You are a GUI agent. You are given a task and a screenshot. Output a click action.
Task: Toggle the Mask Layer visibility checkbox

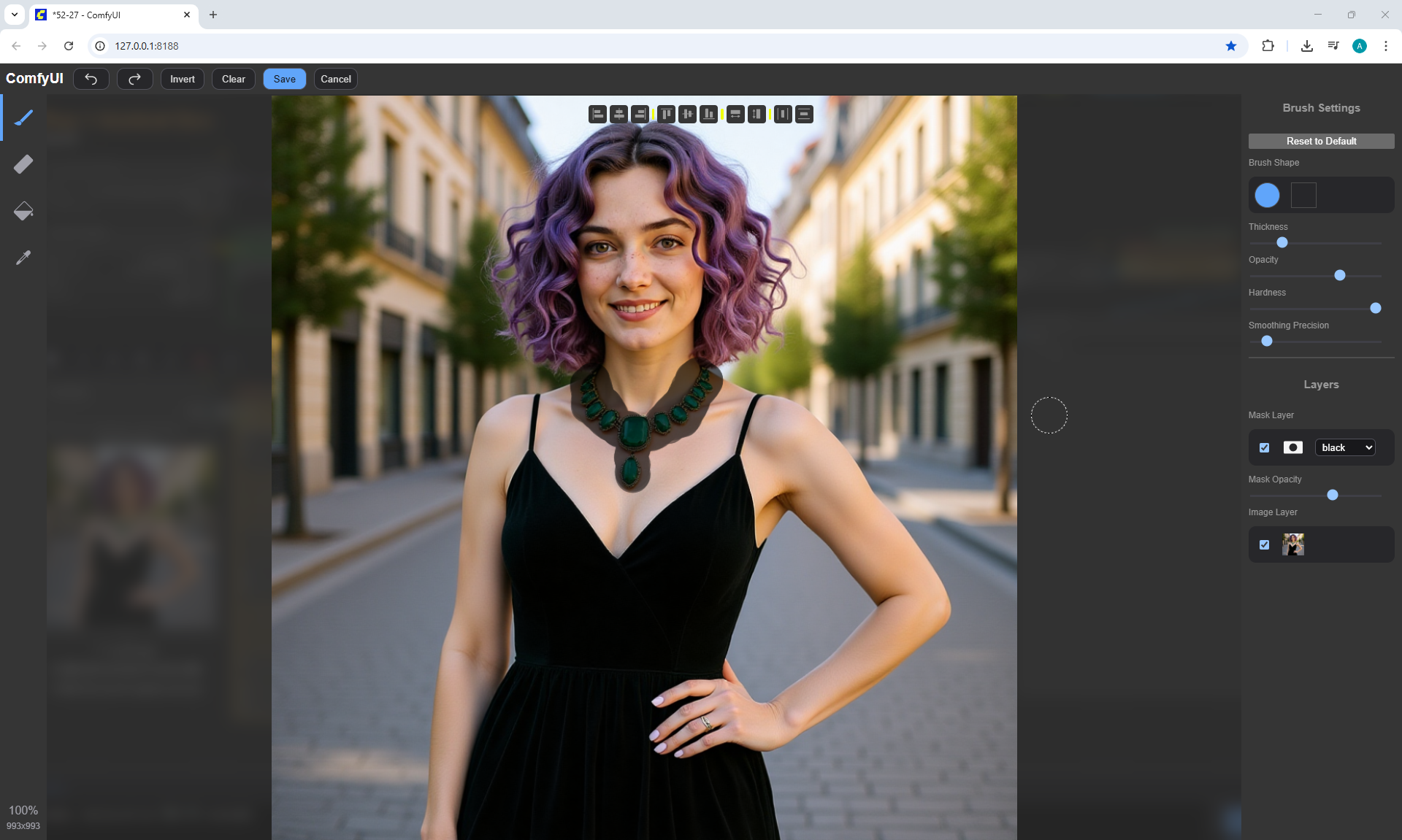point(1265,447)
